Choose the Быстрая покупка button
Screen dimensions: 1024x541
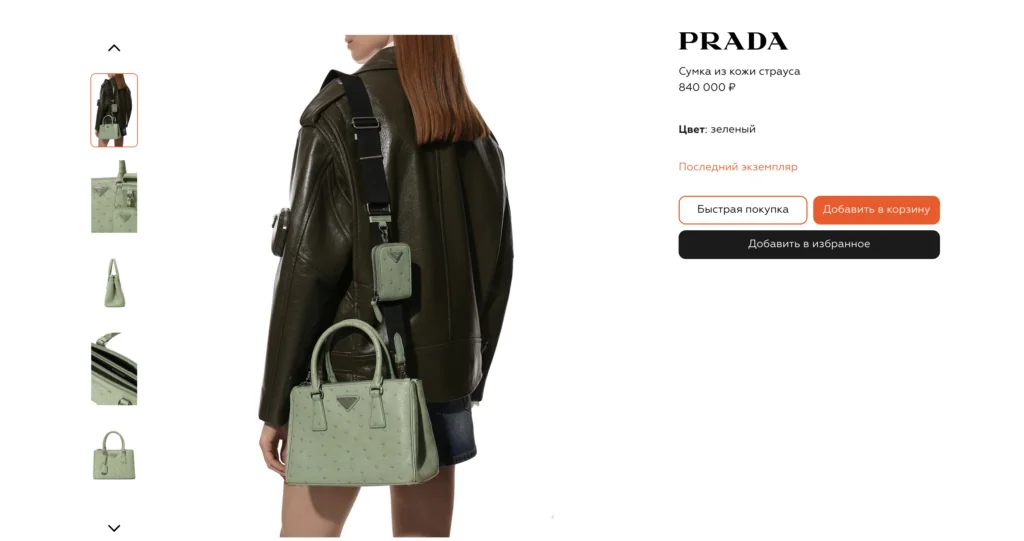(743, 210)
